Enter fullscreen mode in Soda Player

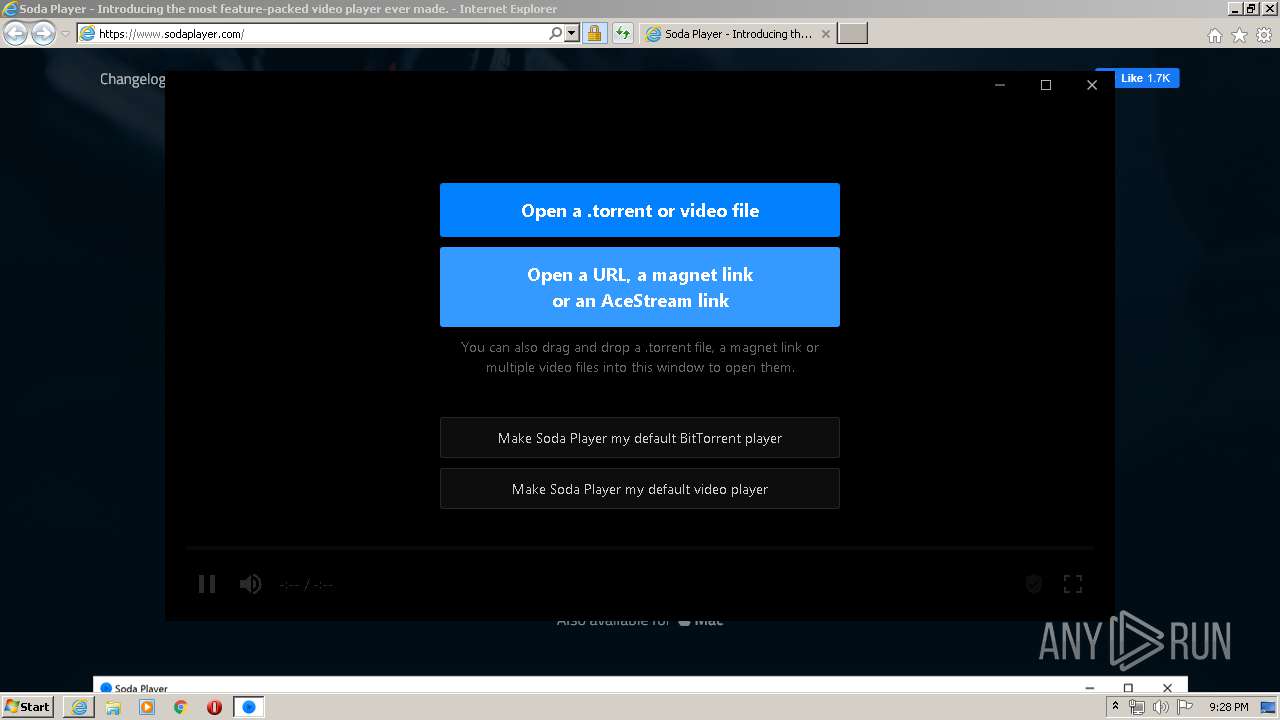[1073, 584]
